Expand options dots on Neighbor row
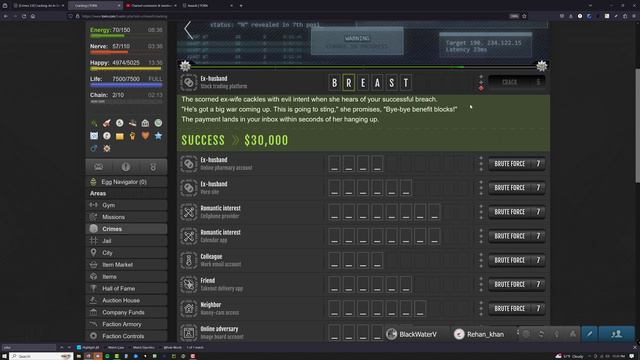640x360 pixels. pyautogui.click(x=481, y=308)
